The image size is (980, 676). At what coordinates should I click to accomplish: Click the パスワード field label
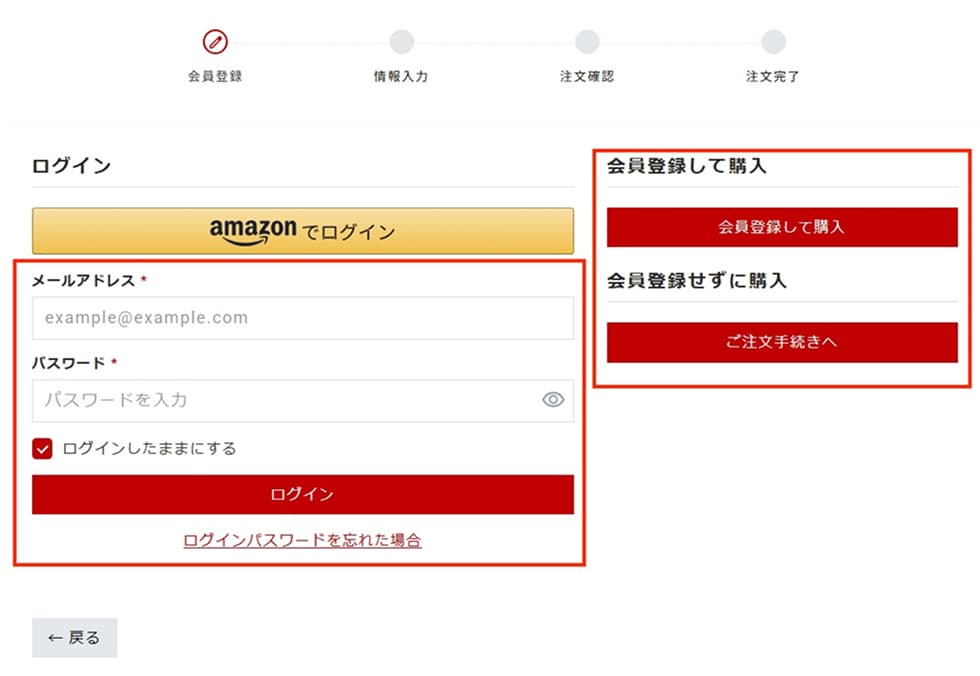[69, 363]
